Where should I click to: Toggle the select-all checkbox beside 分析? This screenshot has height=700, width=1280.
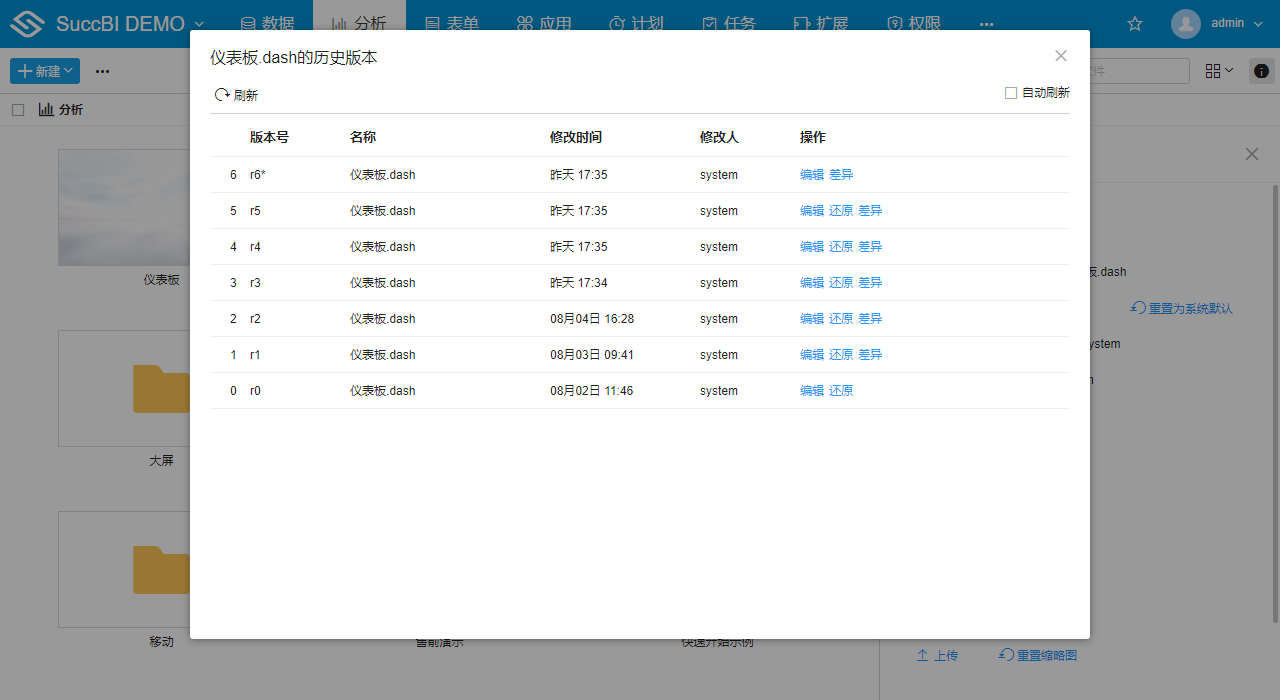(x=18, y=110)
